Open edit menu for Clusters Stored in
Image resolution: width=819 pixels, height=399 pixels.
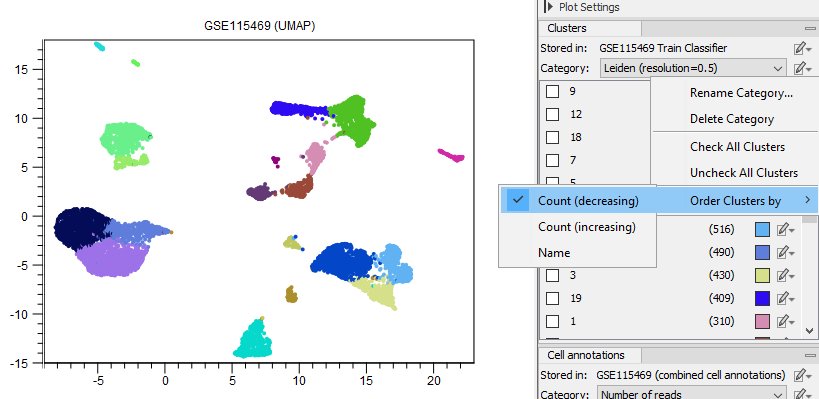(802, 49)
